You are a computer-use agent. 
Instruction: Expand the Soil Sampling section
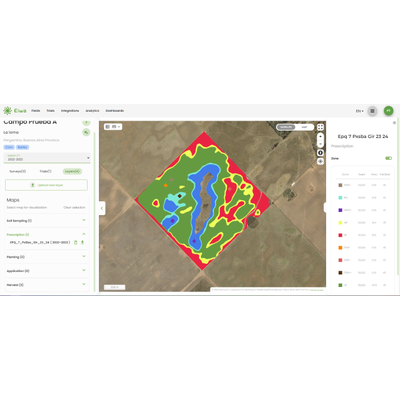tap(46, 221)
